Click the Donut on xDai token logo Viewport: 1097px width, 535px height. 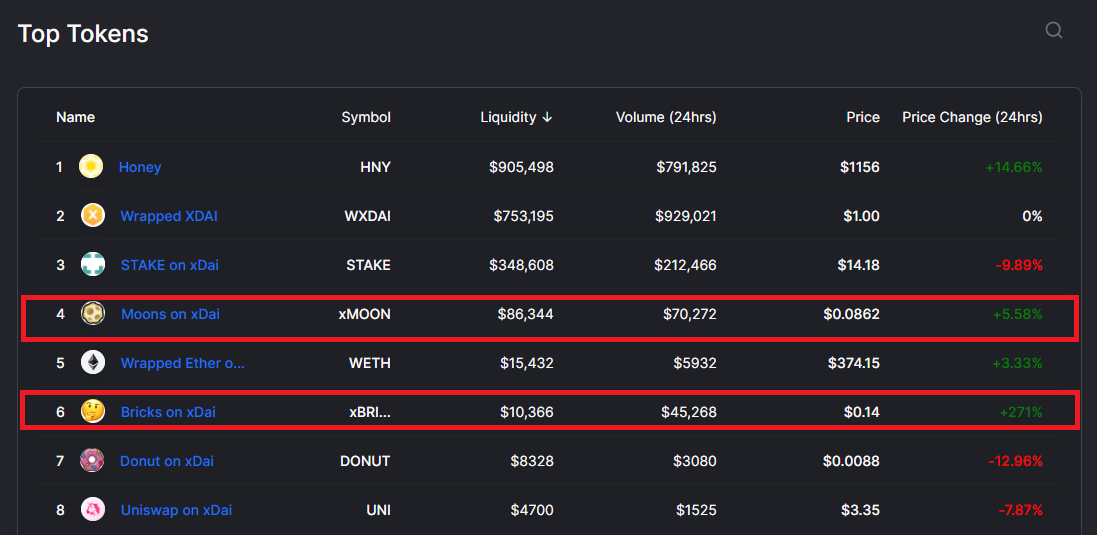[x=93, y=461]
